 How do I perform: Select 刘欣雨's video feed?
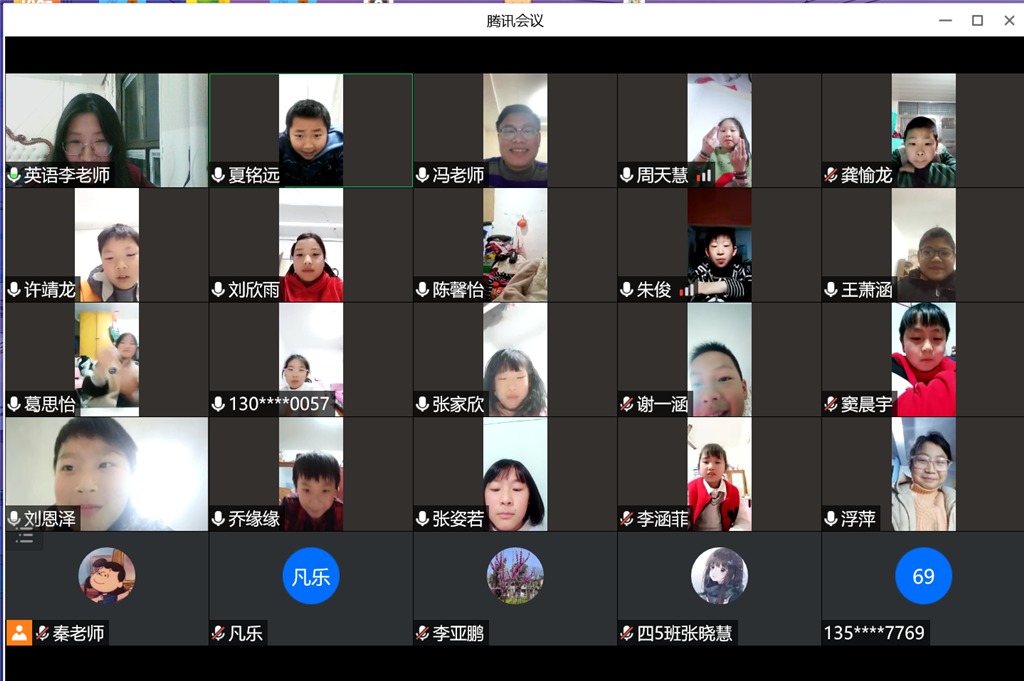311,245
